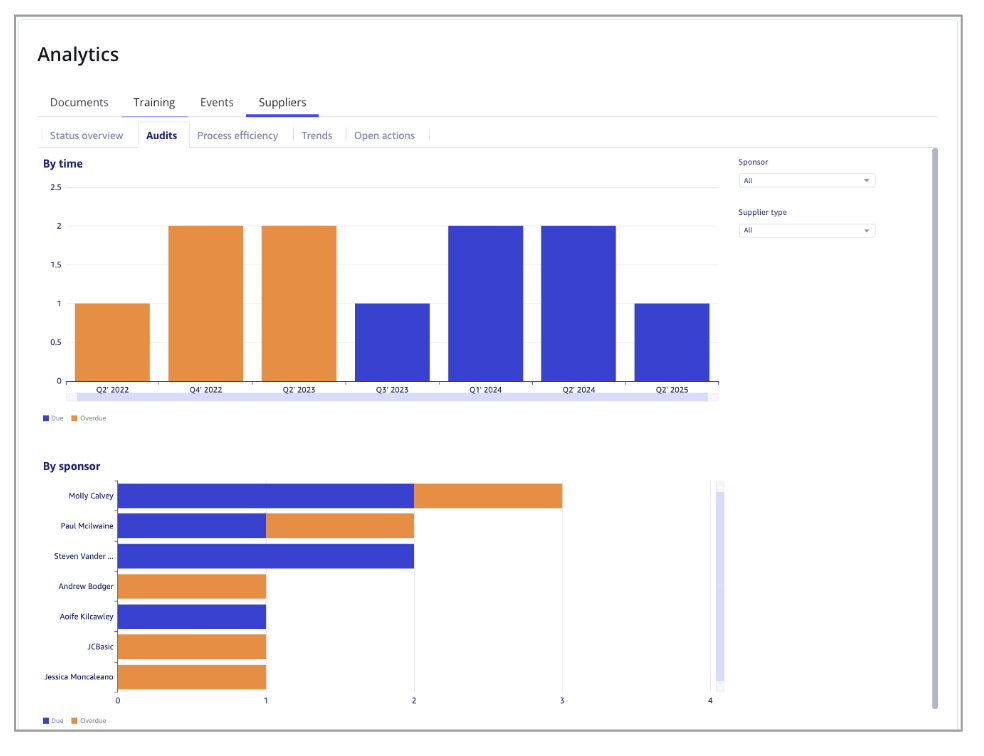This screenshot has height=756, width=984.
Task: View the Trends sub-tab
Action: (317, 136)
